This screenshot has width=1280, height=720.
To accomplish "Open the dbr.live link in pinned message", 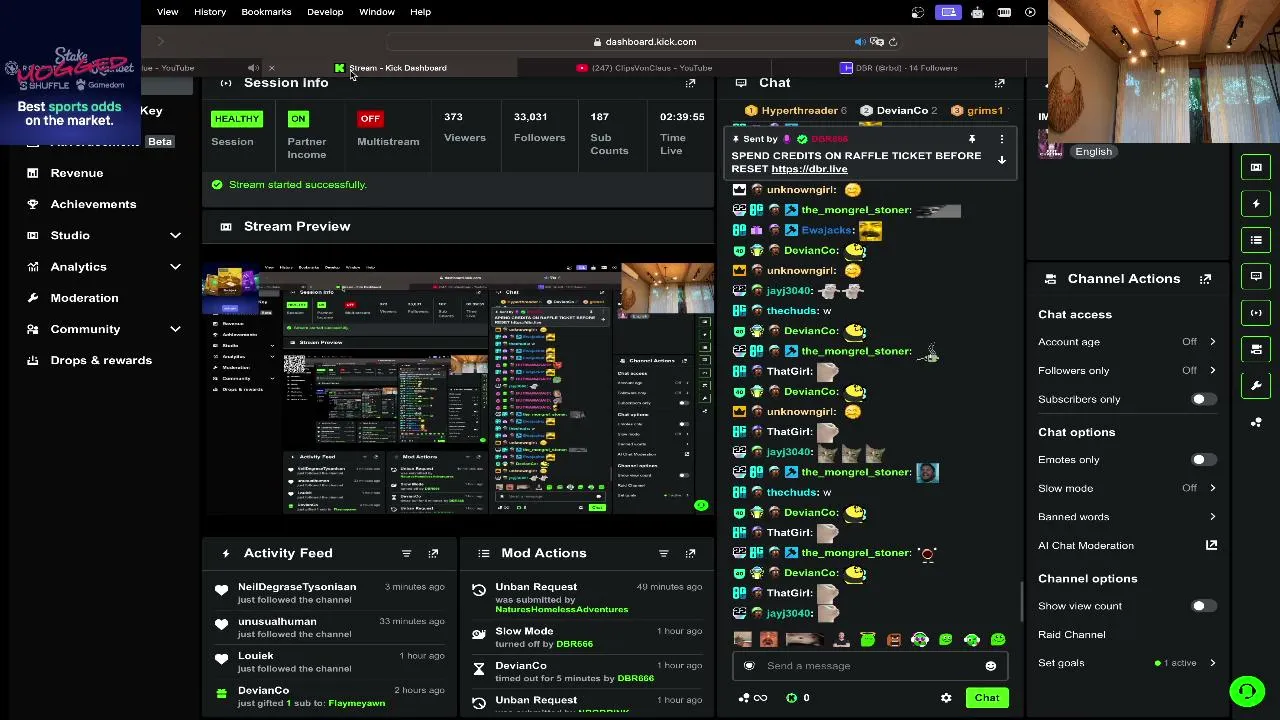I will coord(809,169).
